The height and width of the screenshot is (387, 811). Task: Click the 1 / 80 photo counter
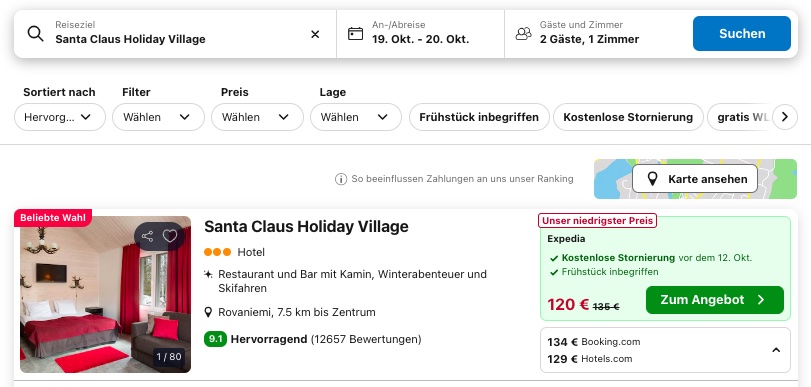tap(169, 356)
